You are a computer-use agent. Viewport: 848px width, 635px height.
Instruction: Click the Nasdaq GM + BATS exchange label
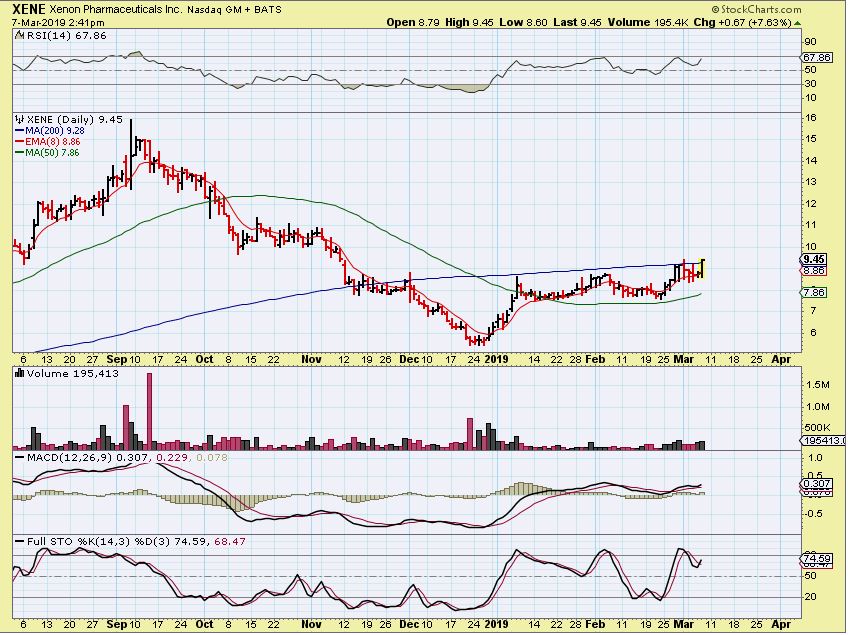[x=235, y=10]
